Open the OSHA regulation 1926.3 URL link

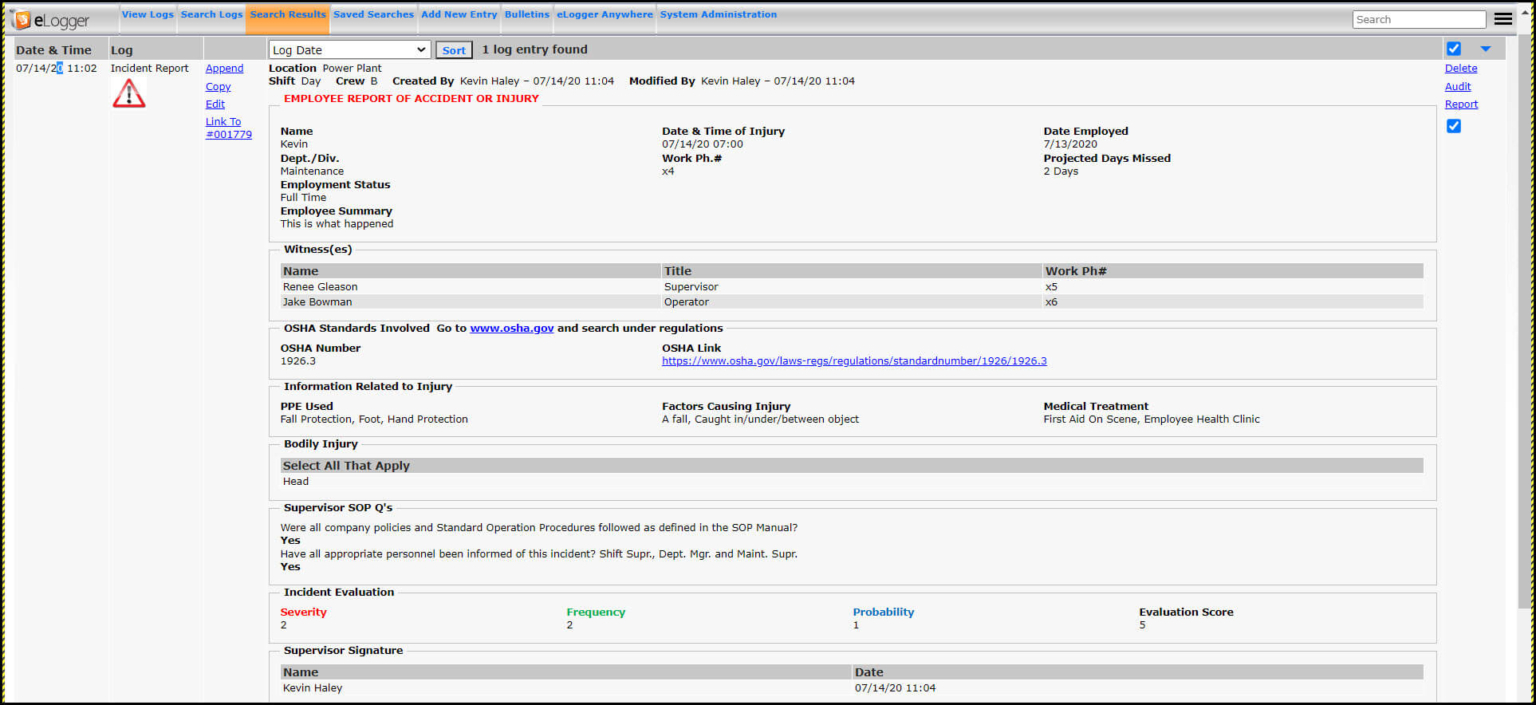point(854,360)
